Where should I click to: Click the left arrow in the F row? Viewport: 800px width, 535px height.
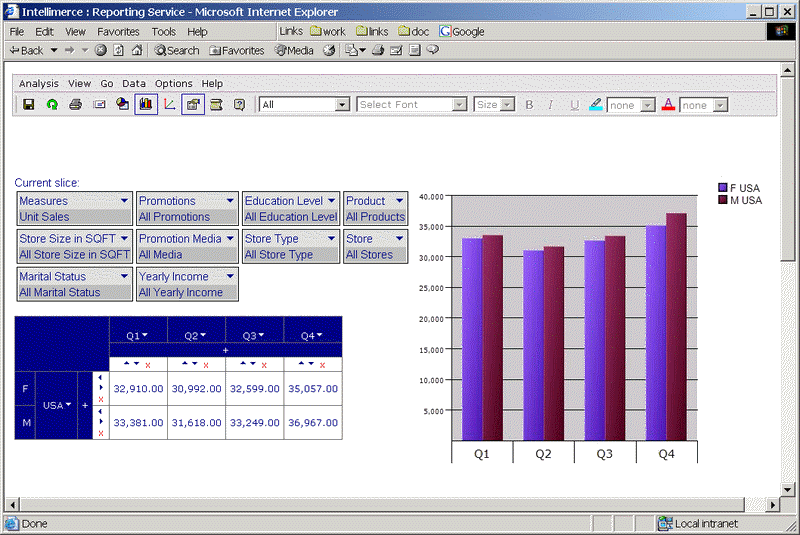(100, 377)
